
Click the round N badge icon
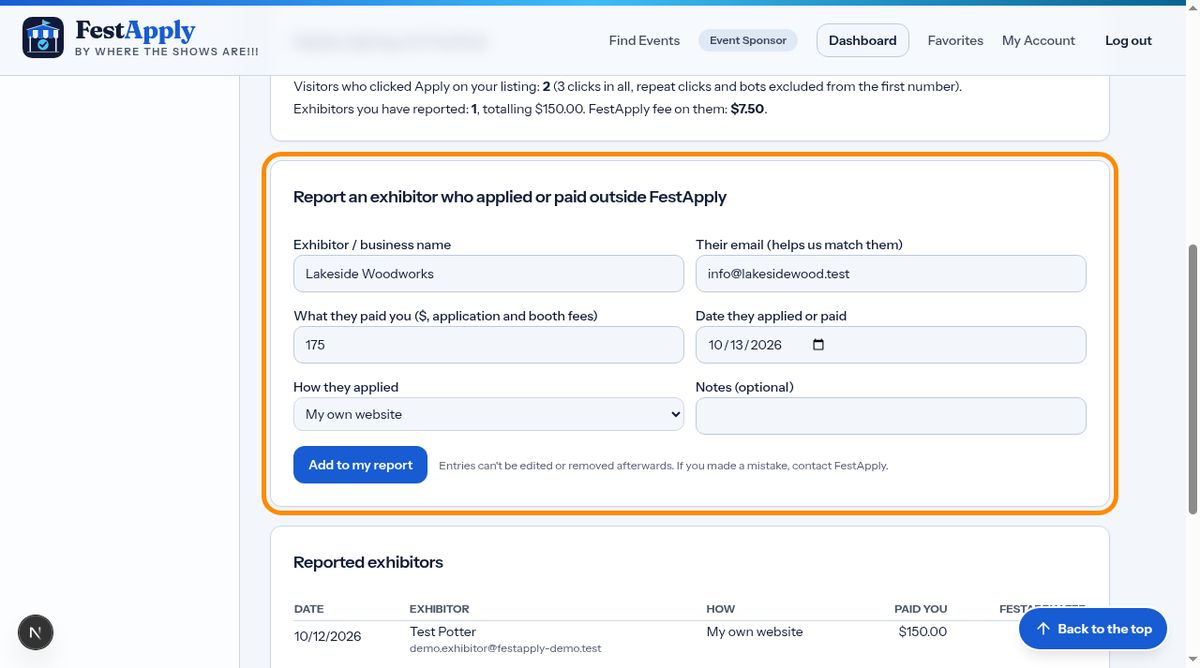point(36,632)
